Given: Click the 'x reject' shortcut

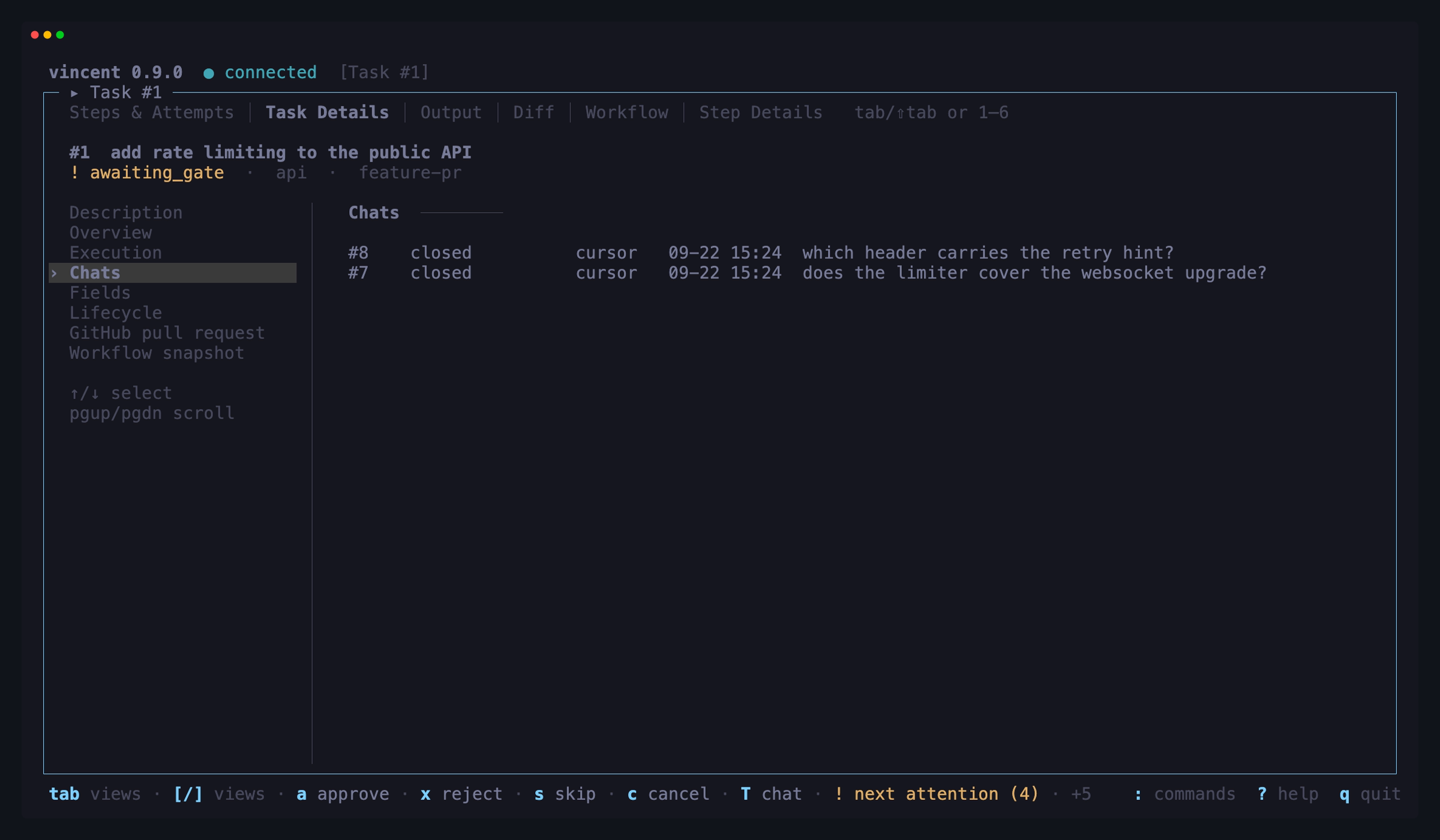Looking at the screenshot, I should tap(461, 794).
